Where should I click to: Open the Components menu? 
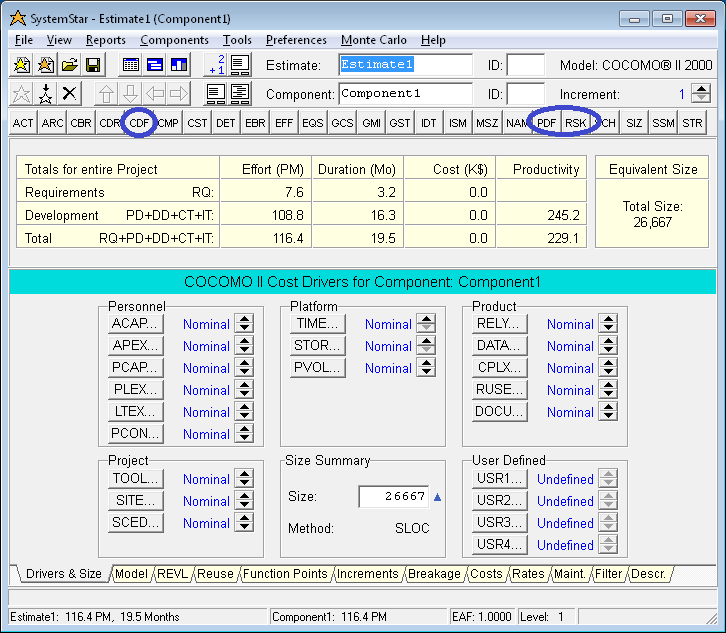point(174,40)
